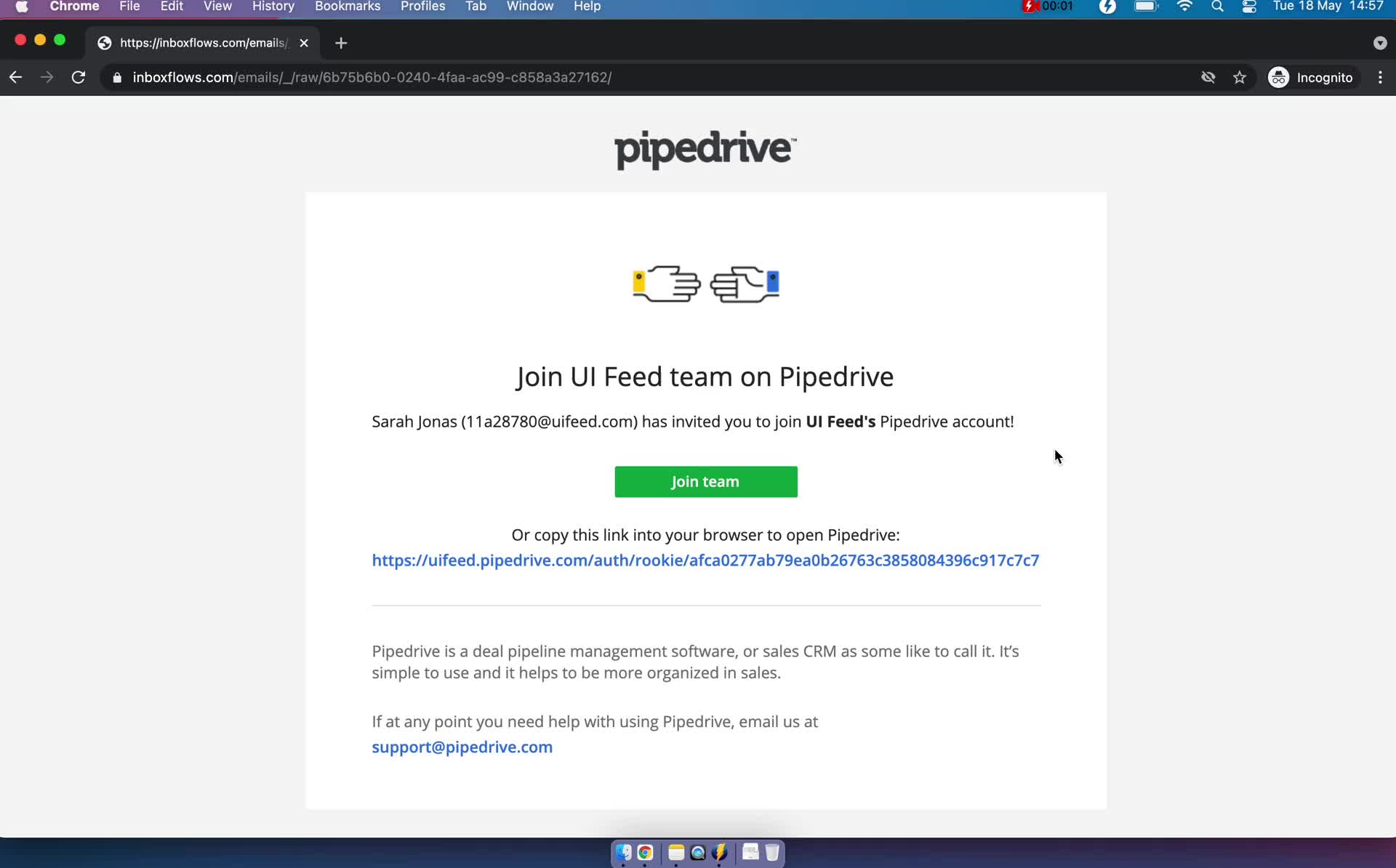Screen dimensions: 1396x868
Task: Reload the inboxflows page
Action: 79,77
